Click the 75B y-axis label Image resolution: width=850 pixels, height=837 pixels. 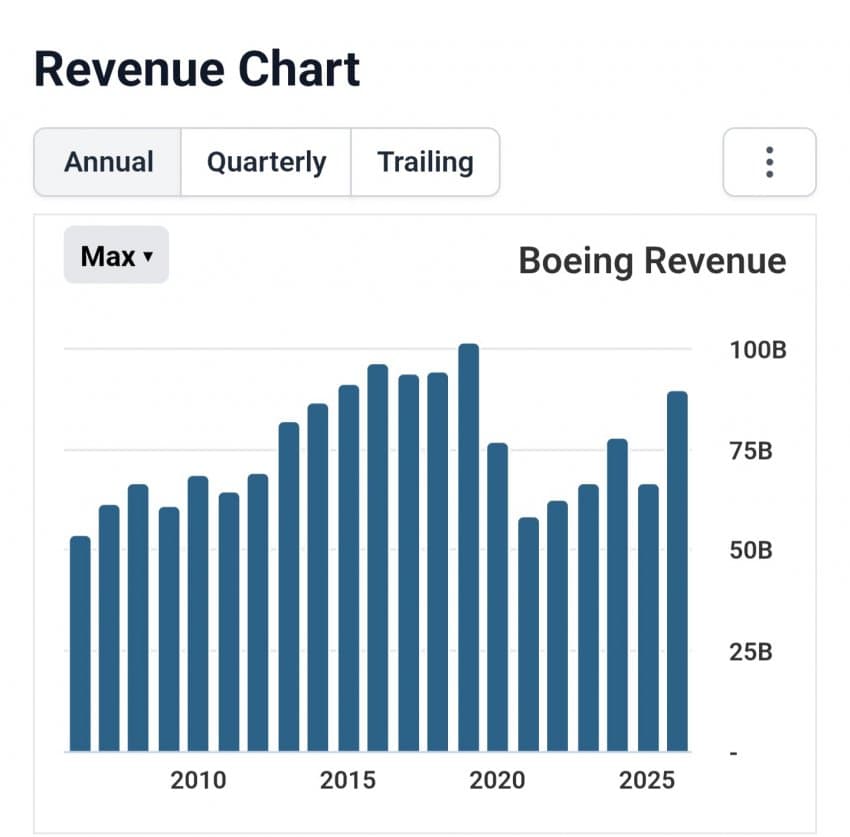(751, 451)
